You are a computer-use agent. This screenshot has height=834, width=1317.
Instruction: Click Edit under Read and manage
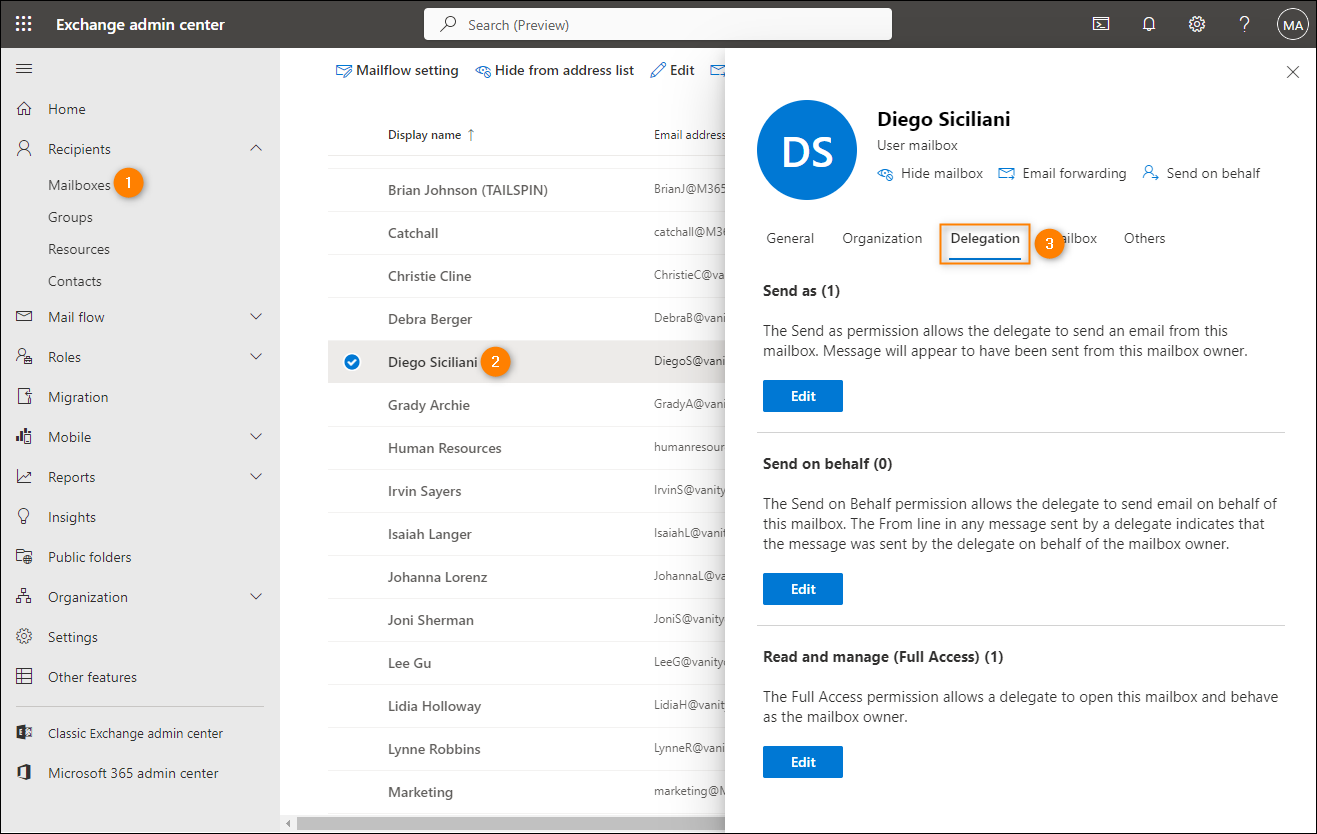pyautogui.click(x=803, y=762)
